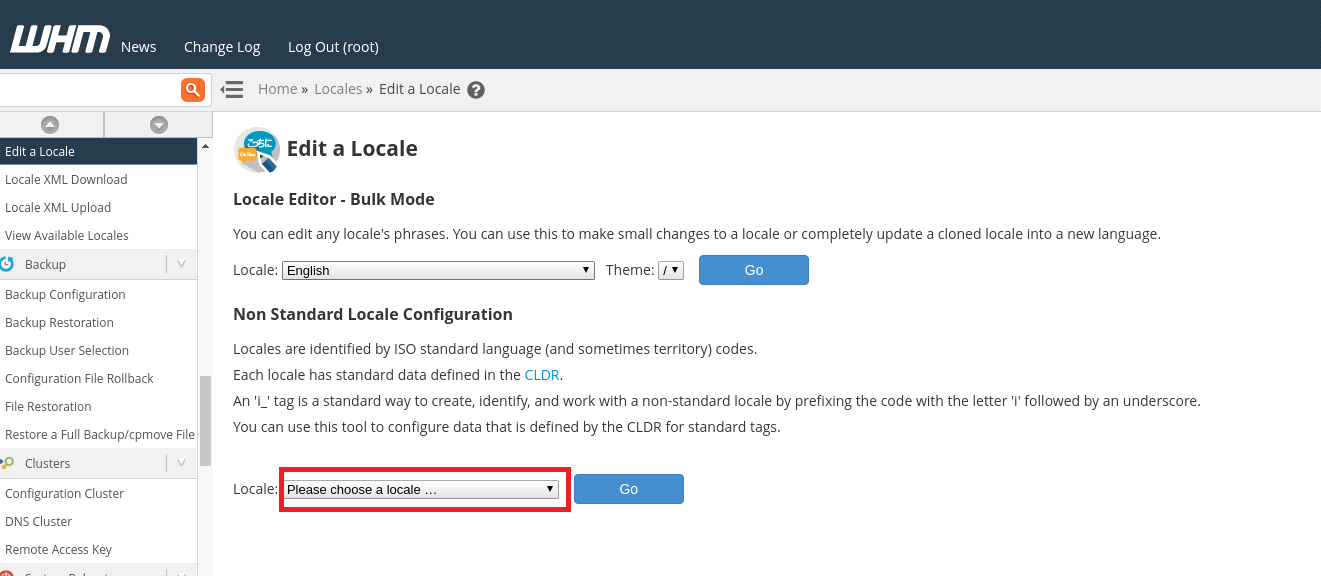Screen dimensions: 1321x576
Task: Click the sidebar scroll-down arrow
Action: 158,123
